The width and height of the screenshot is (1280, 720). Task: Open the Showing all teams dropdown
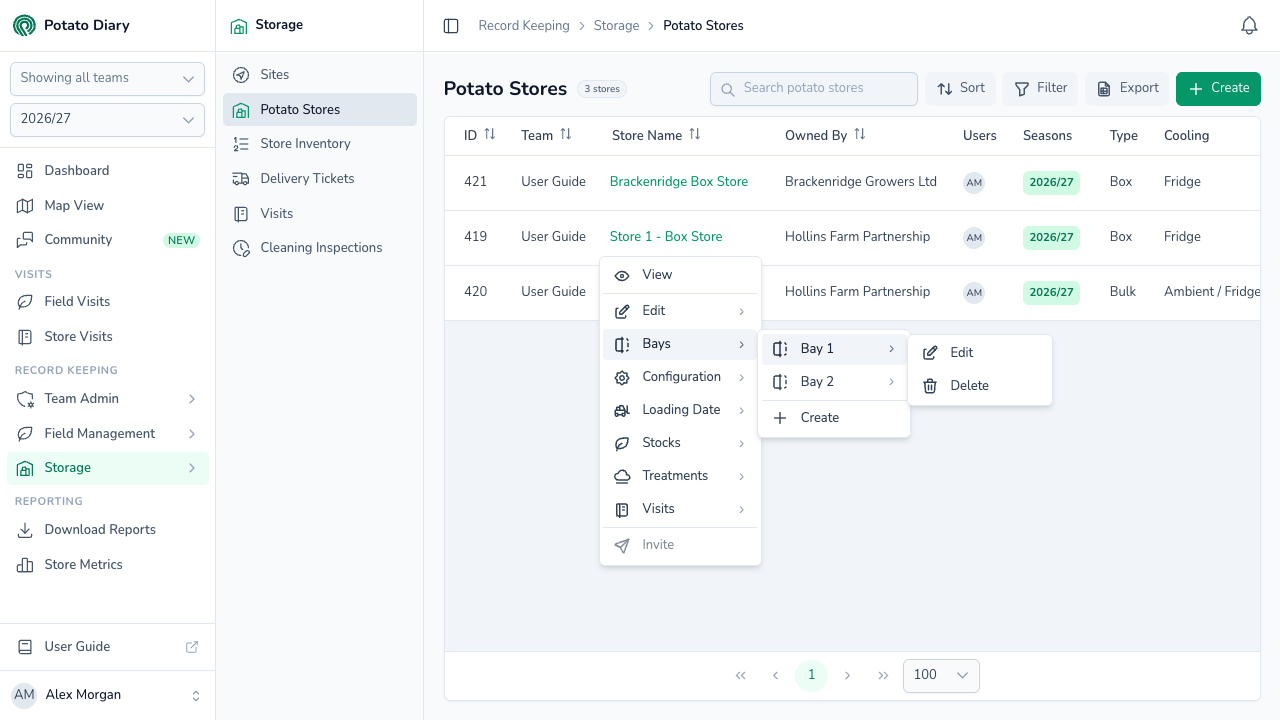107,78
